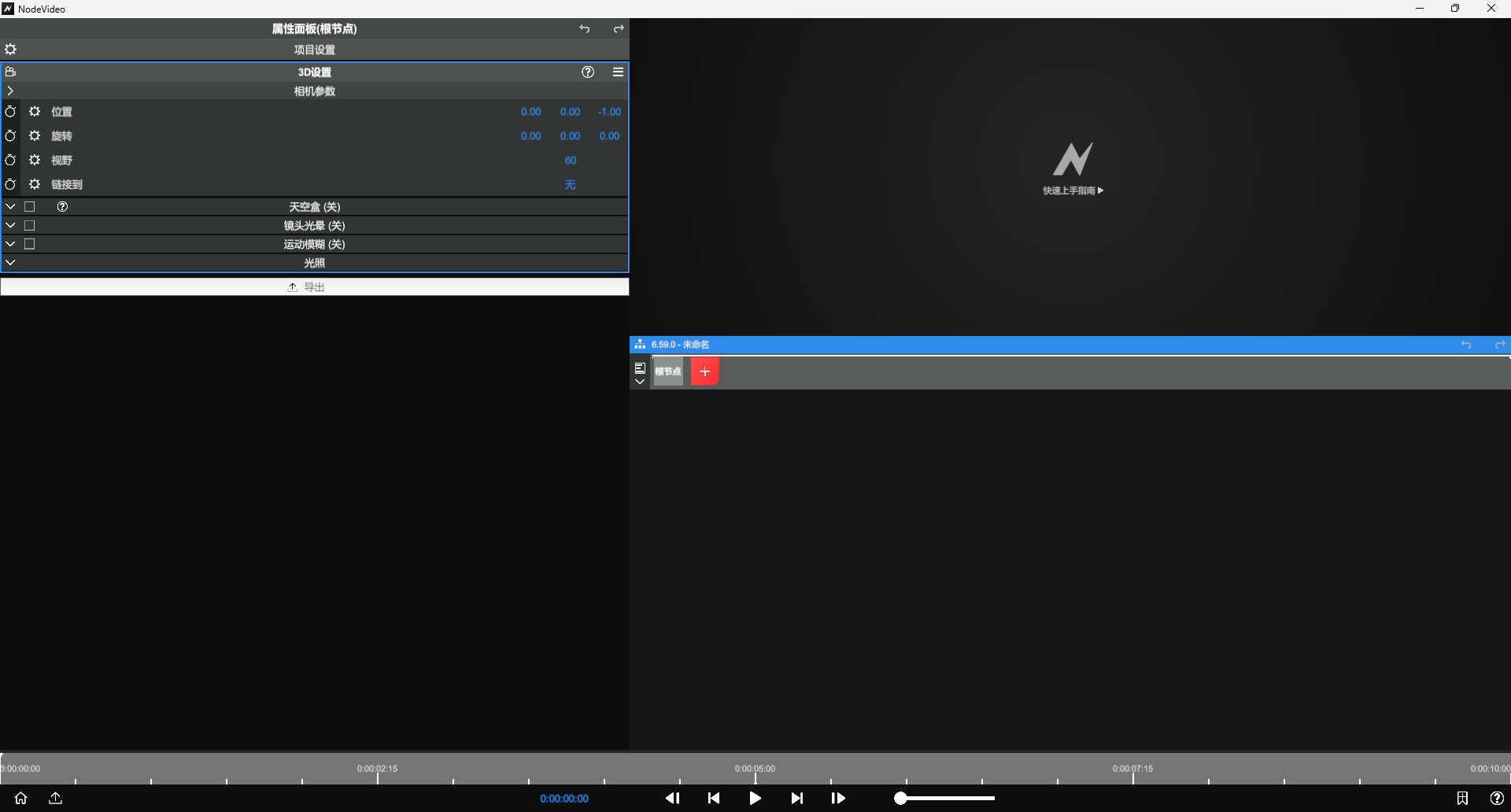Click the camera icon beside 3D设置 header

[x=10, y=72]
